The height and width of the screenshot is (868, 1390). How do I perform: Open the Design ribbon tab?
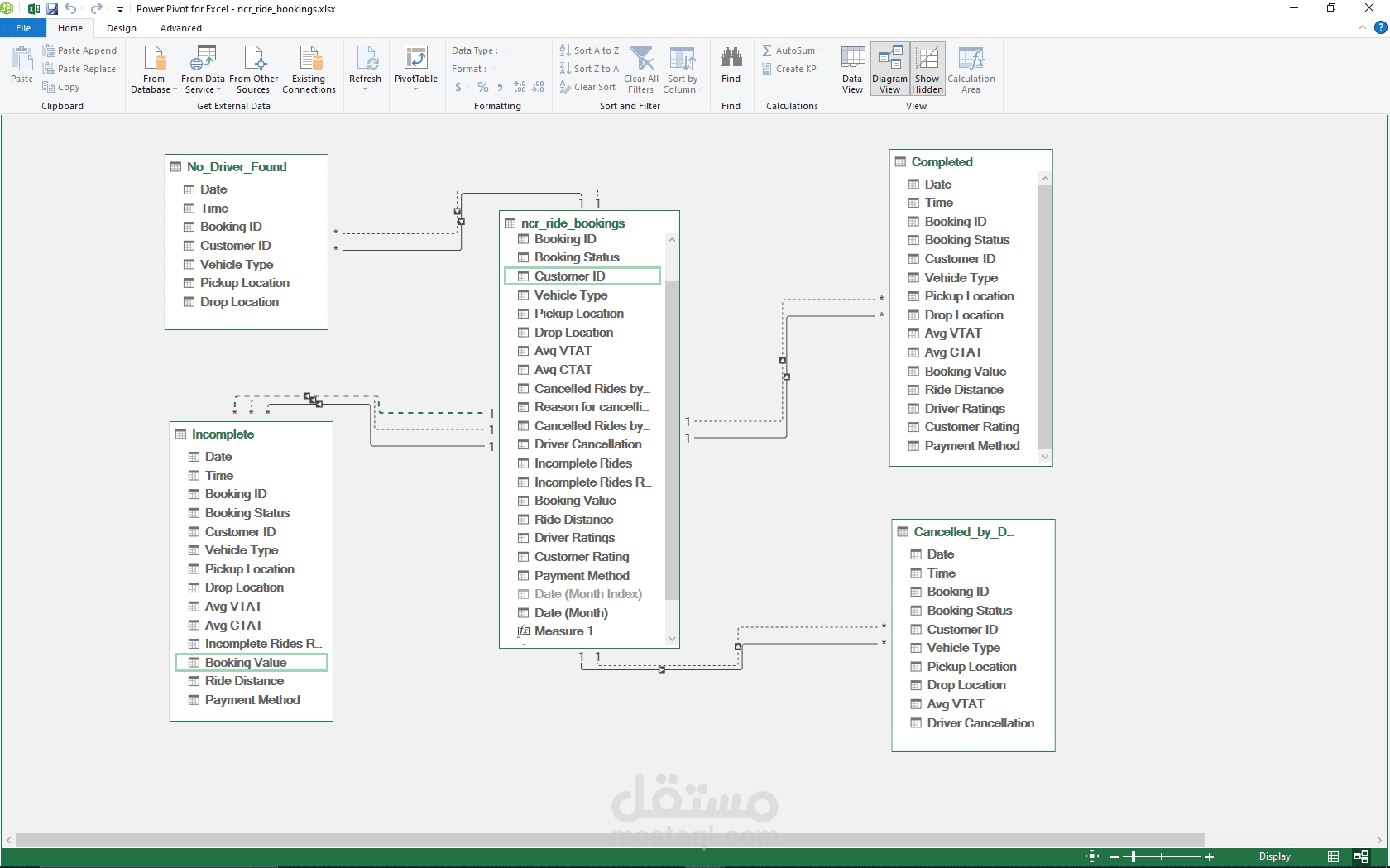point(122,28)
